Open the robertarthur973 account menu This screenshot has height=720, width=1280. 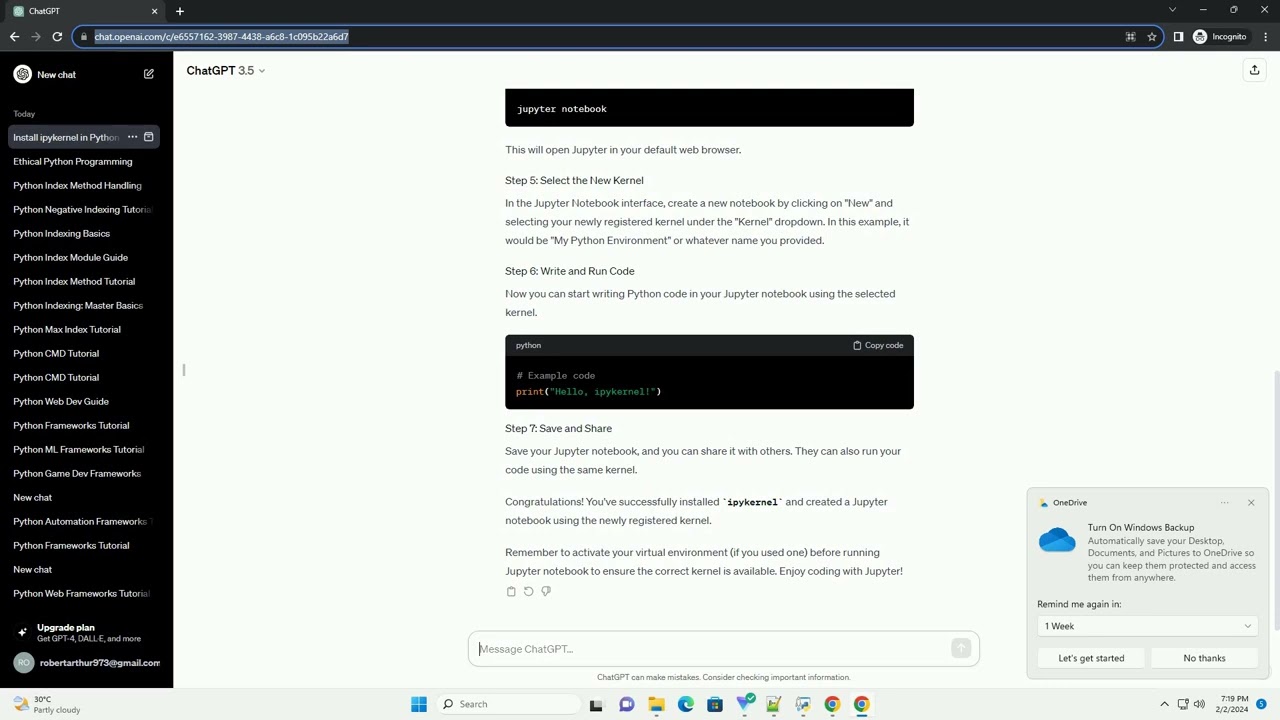(x=86, y=662)
